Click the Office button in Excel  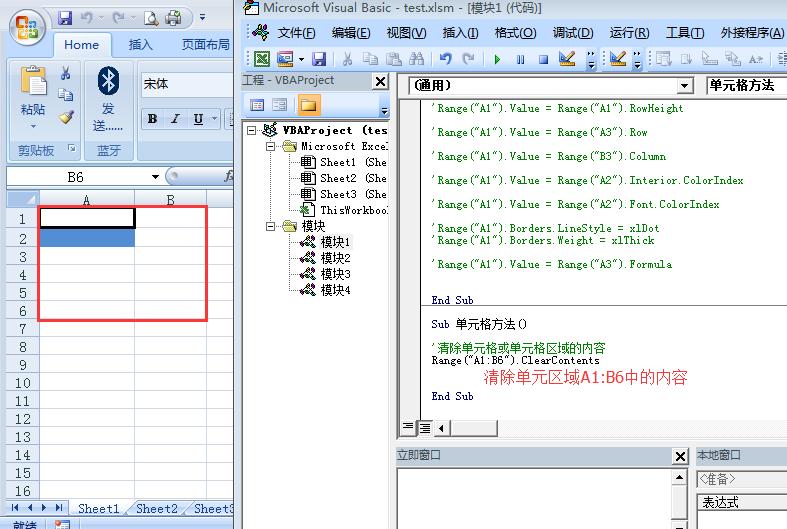pyautogui.click(x=28, y=28)
